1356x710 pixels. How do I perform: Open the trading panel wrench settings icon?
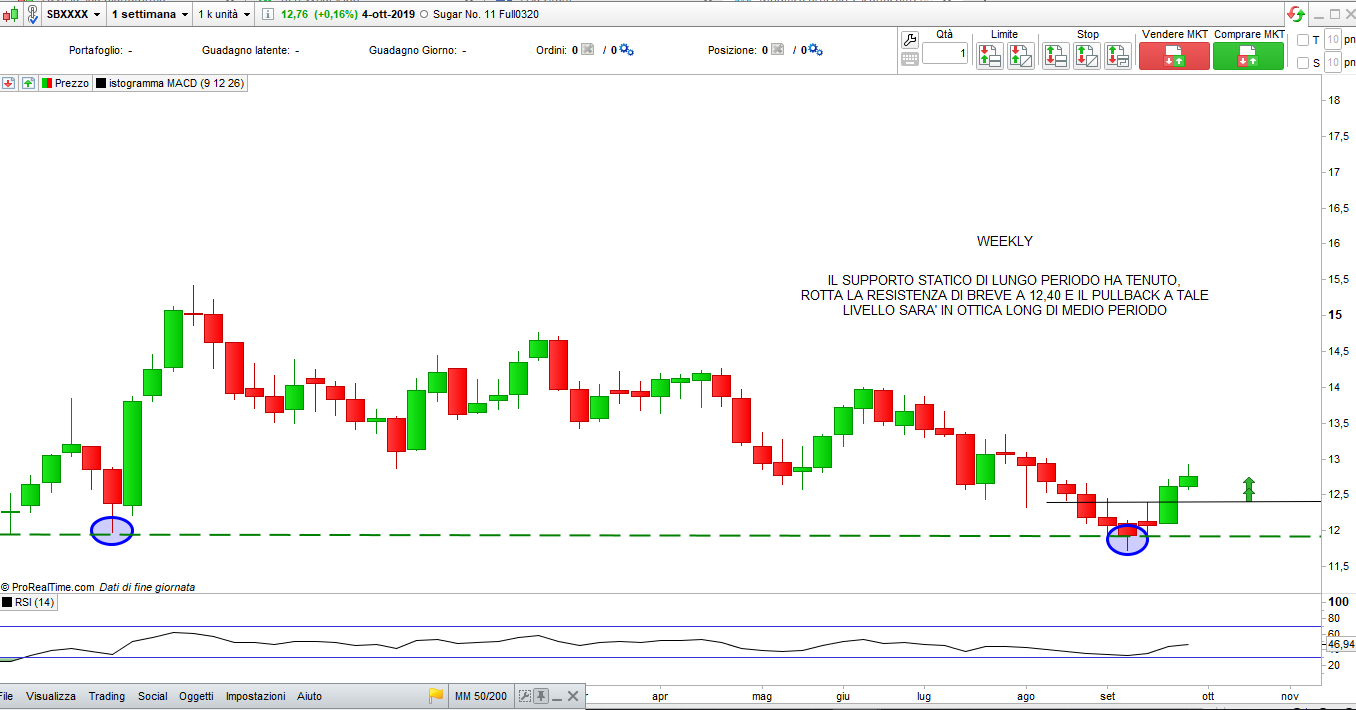tap(910, 40)
